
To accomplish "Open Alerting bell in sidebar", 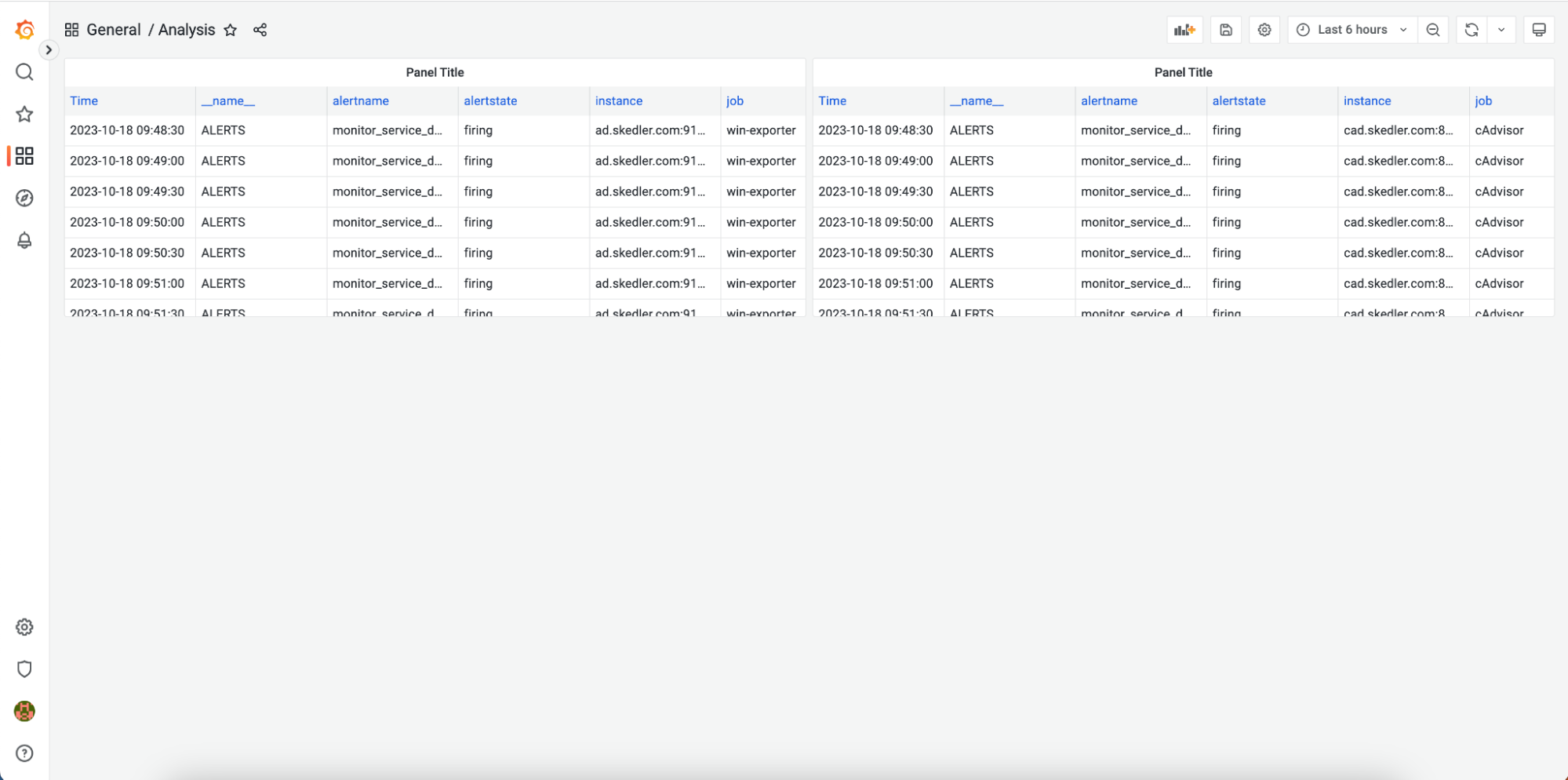I will click(x=24, y=241).
